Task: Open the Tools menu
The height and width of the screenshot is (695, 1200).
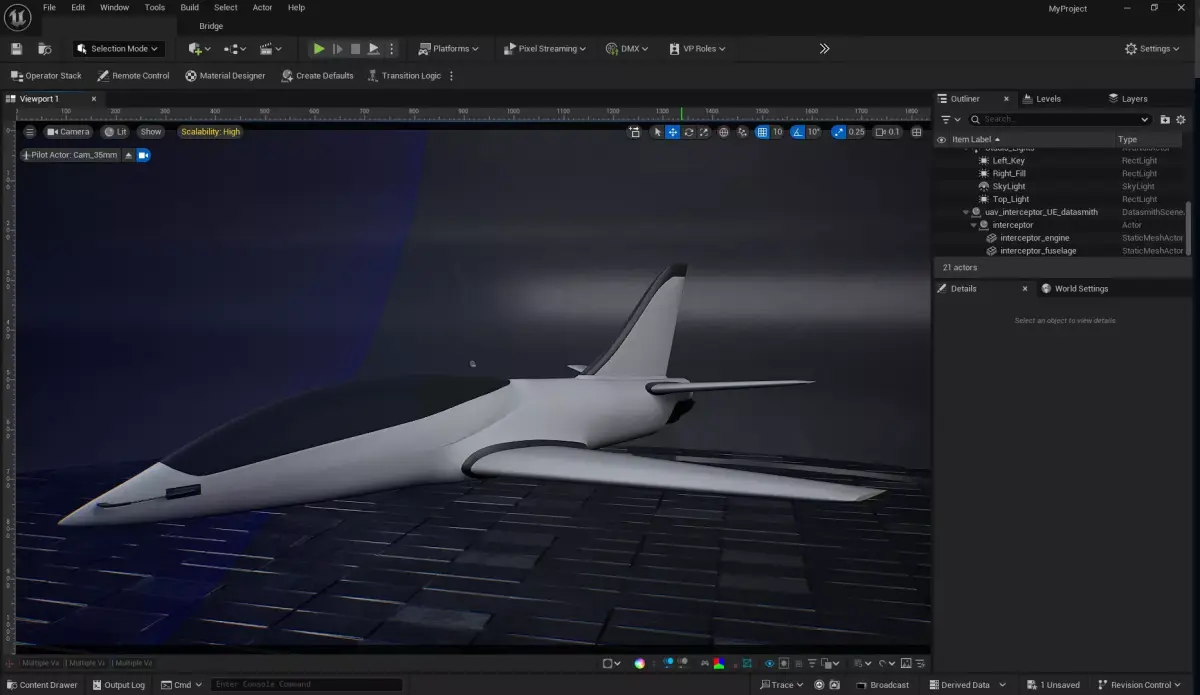Action: click(155, 7)
